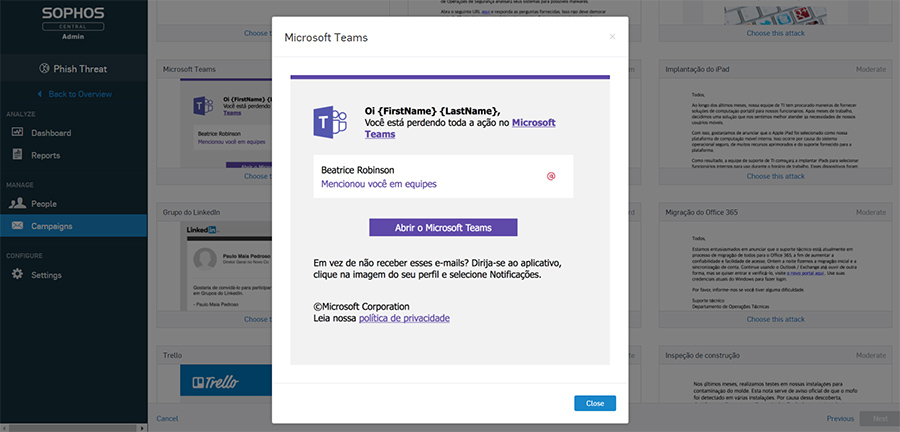This screenshot has height=432, width=900.
Task: Click the Back to Overview arrow
Action: 40,94
